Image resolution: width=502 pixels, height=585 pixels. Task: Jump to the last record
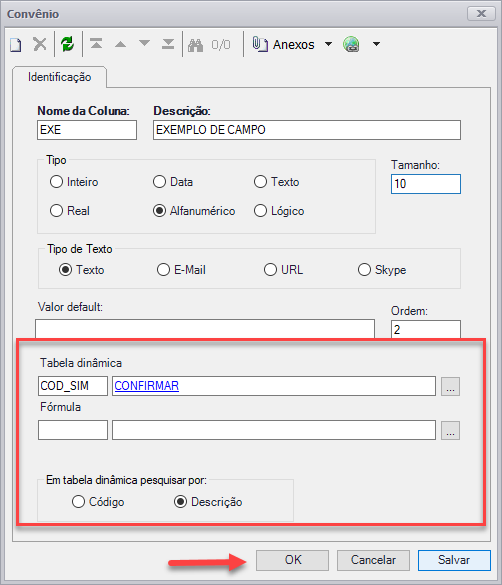[x=168, y=44]
